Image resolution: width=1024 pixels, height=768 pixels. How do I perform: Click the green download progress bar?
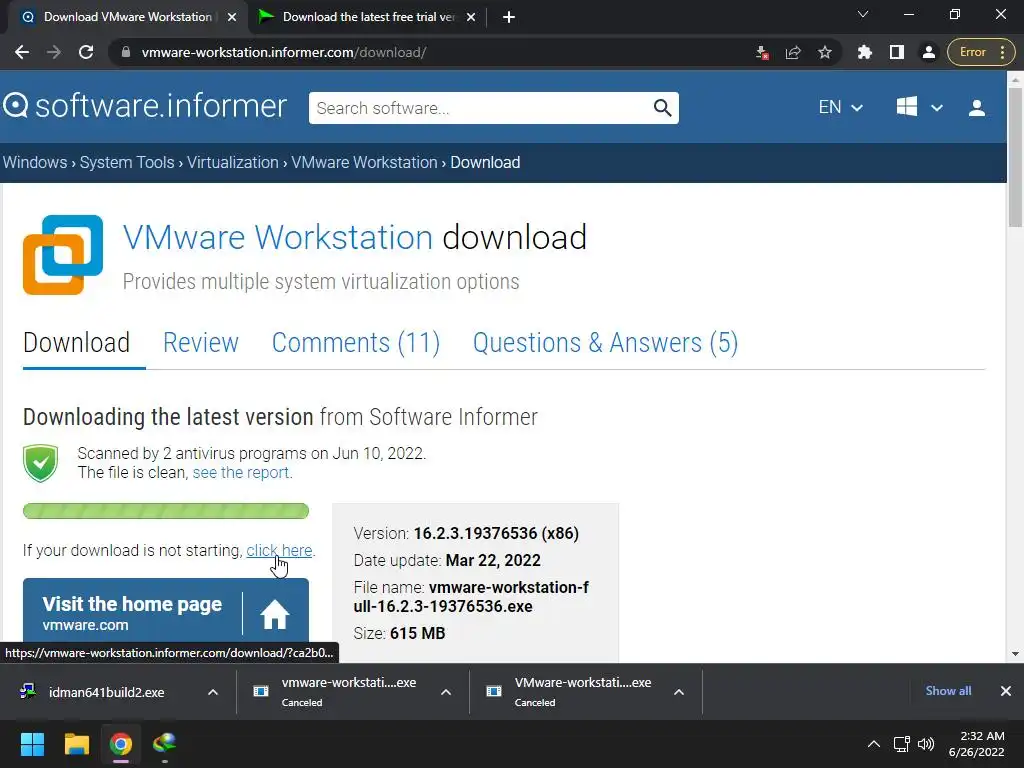pyautogui.click(x=166, y=511)
